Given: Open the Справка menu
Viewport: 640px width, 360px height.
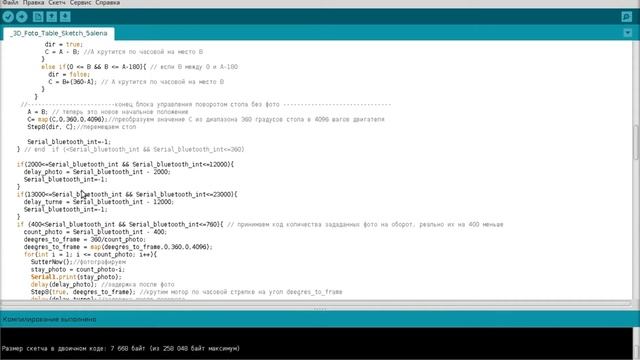Looking at the screenshot, I should point(108,3).
